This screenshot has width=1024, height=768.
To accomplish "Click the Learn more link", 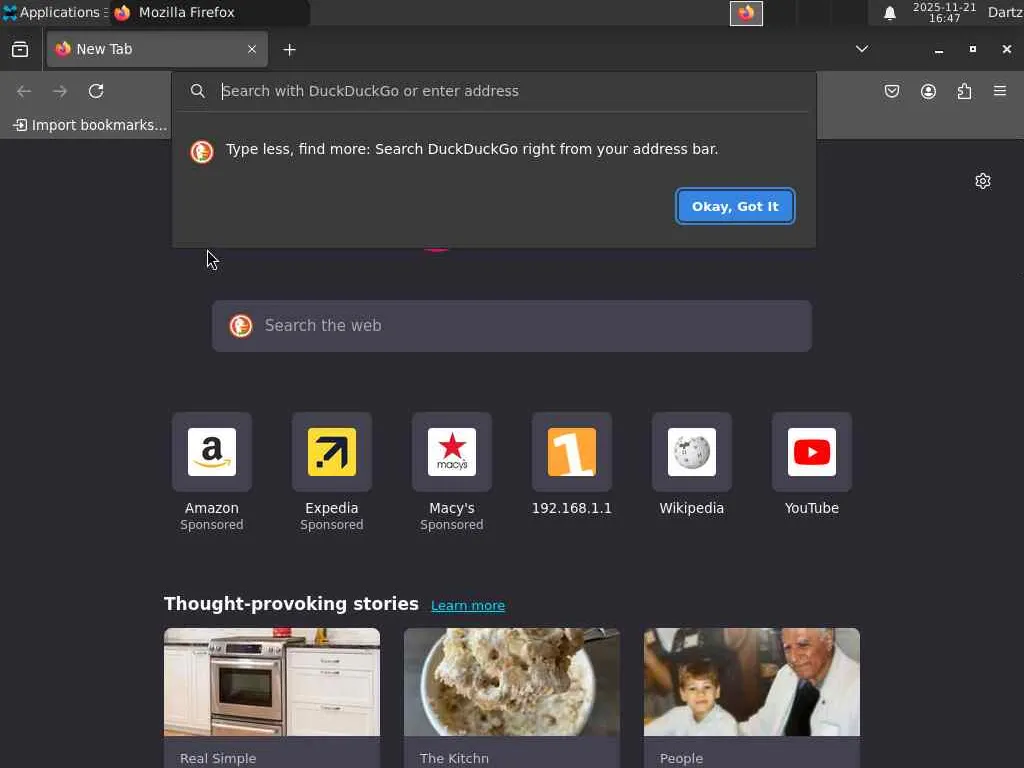I will tap(468, 605).
